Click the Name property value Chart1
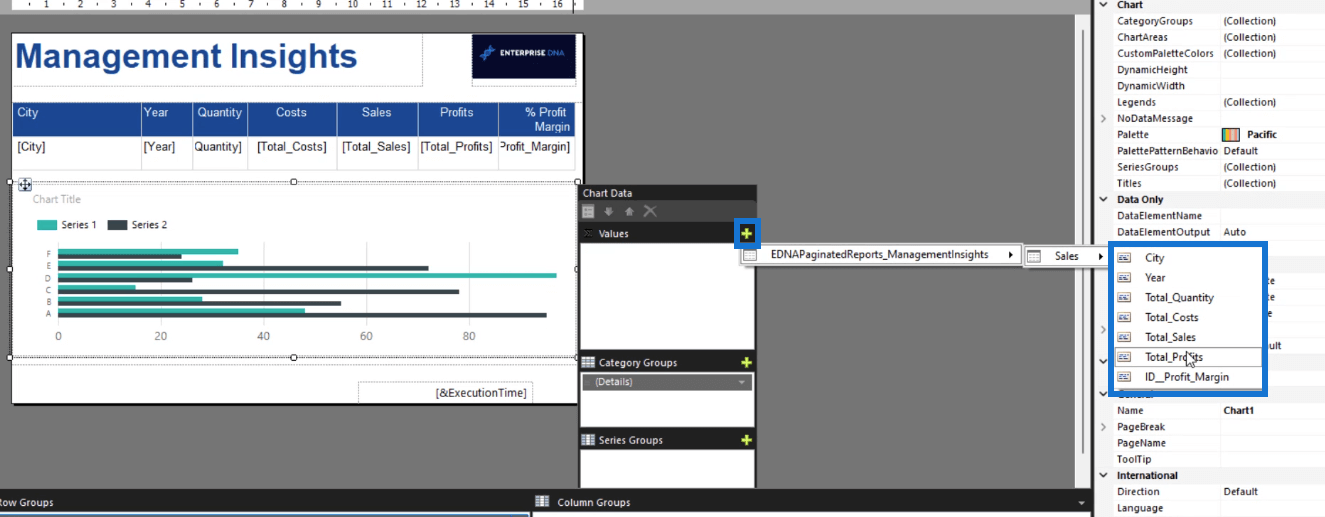1325x517 pixels. [x=1238, y=410]
